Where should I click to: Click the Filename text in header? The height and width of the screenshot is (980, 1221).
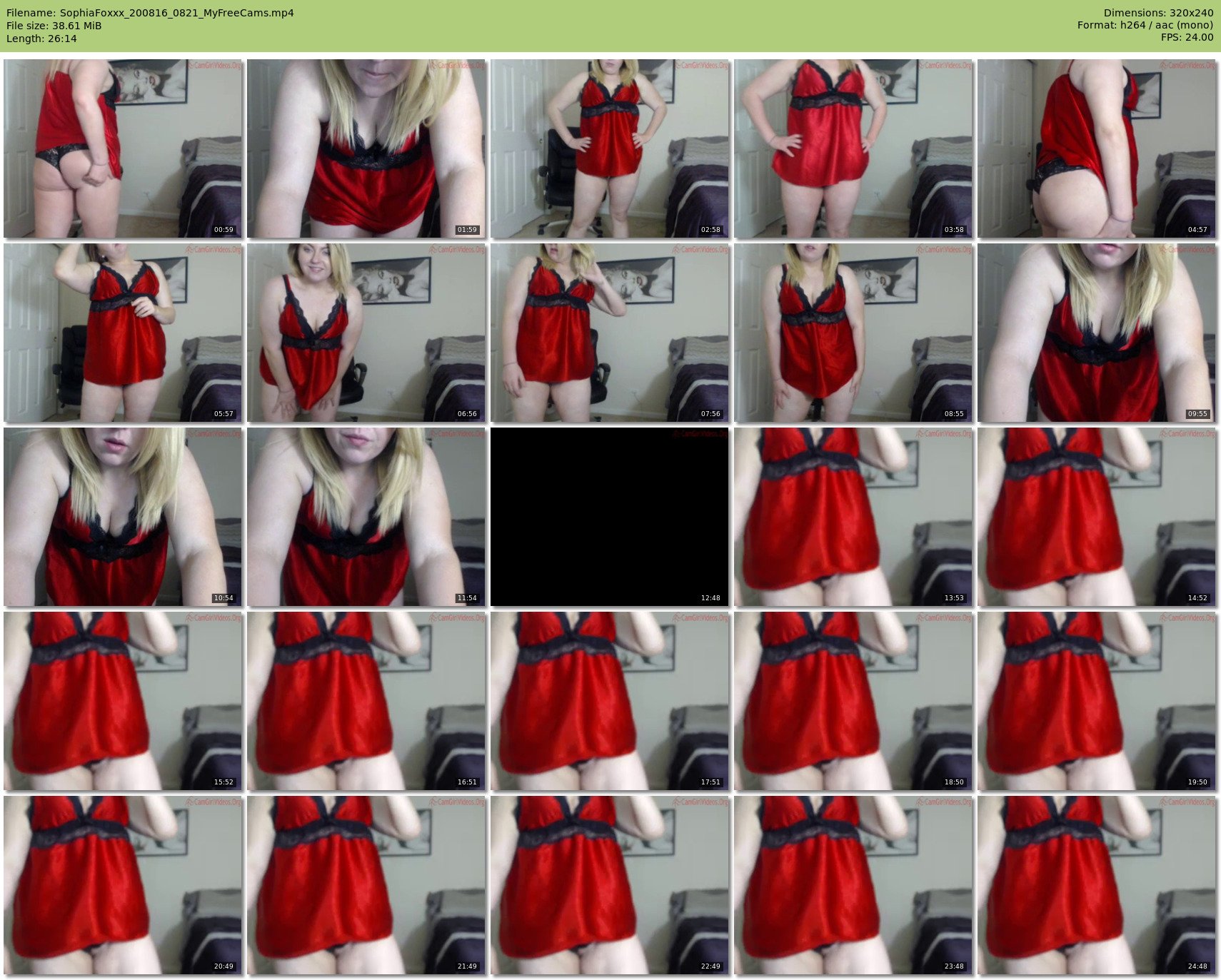[150, 13]
